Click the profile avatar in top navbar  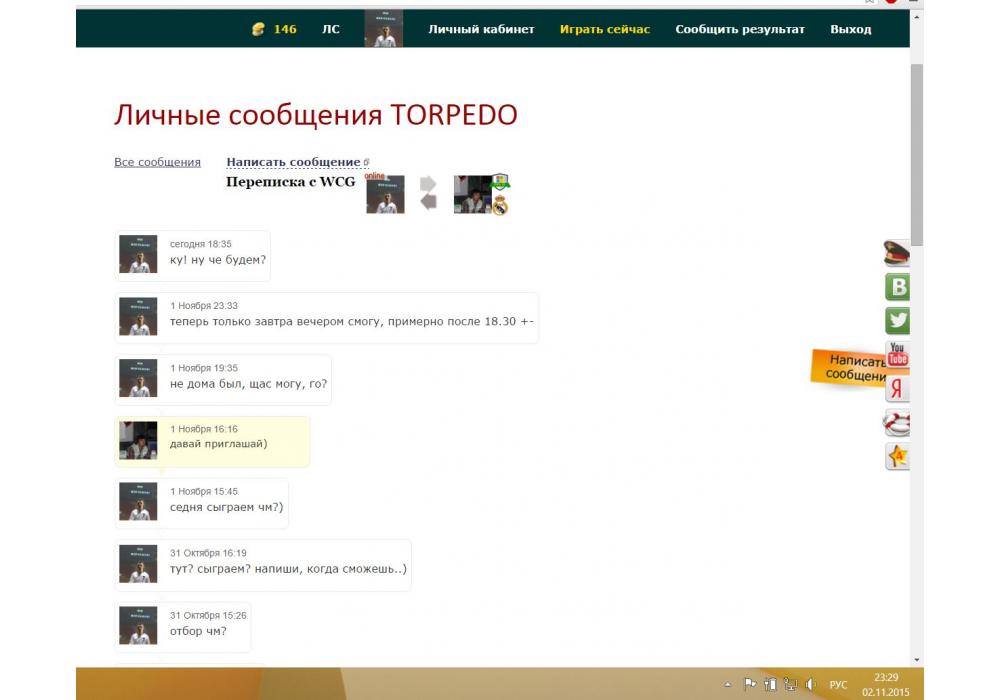pyautogui.click(x=384, y=29)
